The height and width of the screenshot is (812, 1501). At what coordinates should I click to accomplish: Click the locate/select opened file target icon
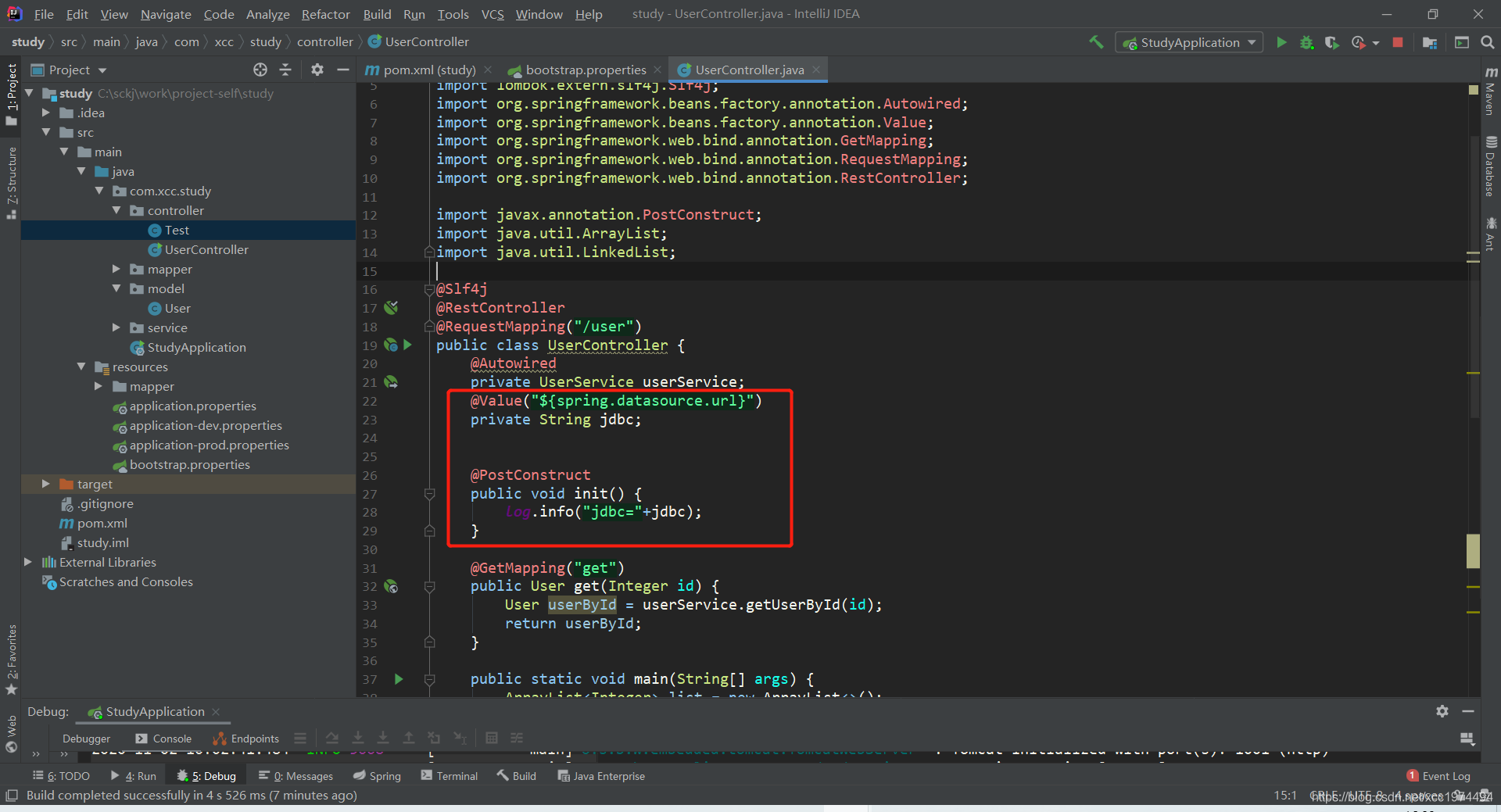tap(260, 70)
